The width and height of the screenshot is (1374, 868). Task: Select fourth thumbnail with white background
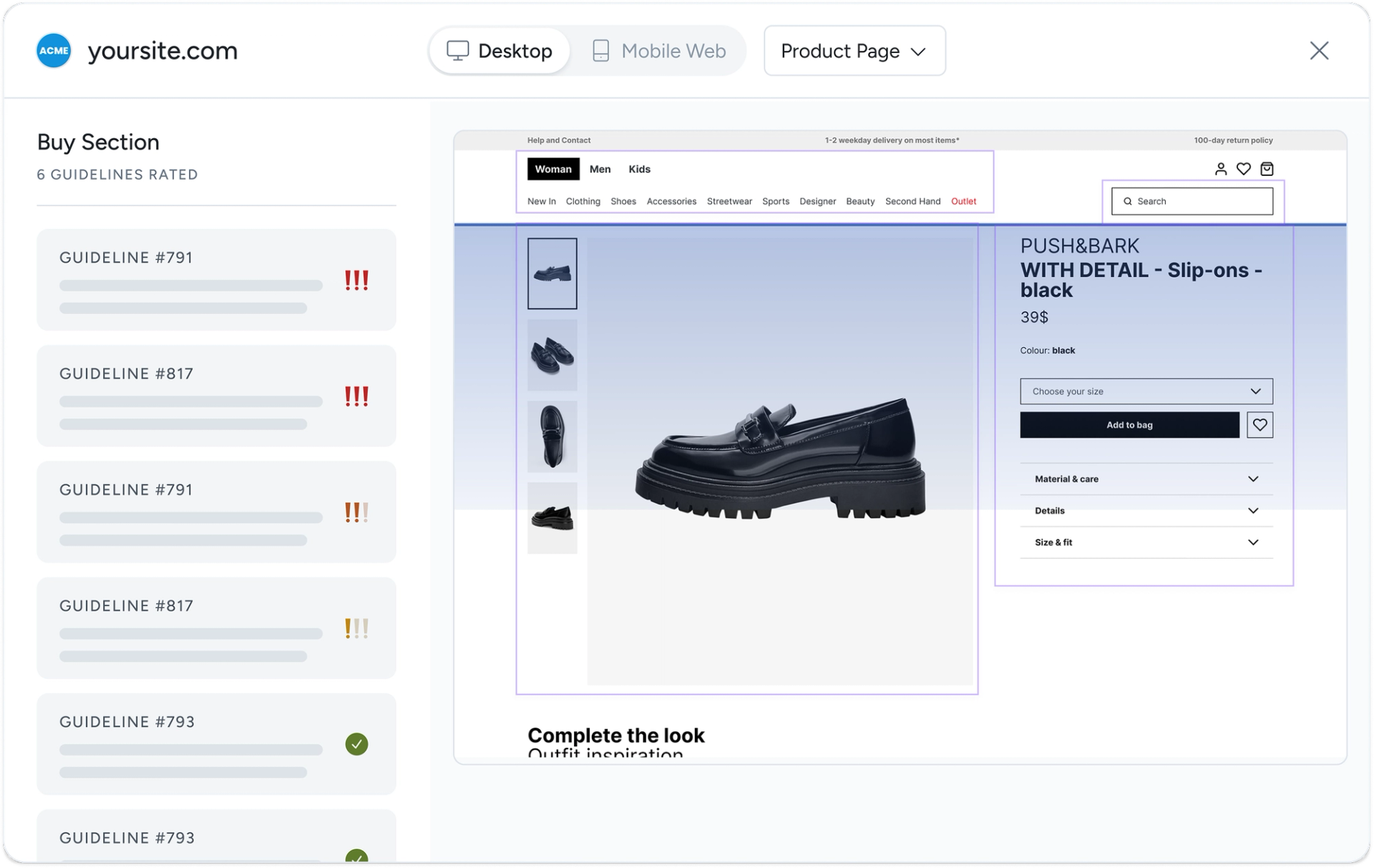pos(552,518)
